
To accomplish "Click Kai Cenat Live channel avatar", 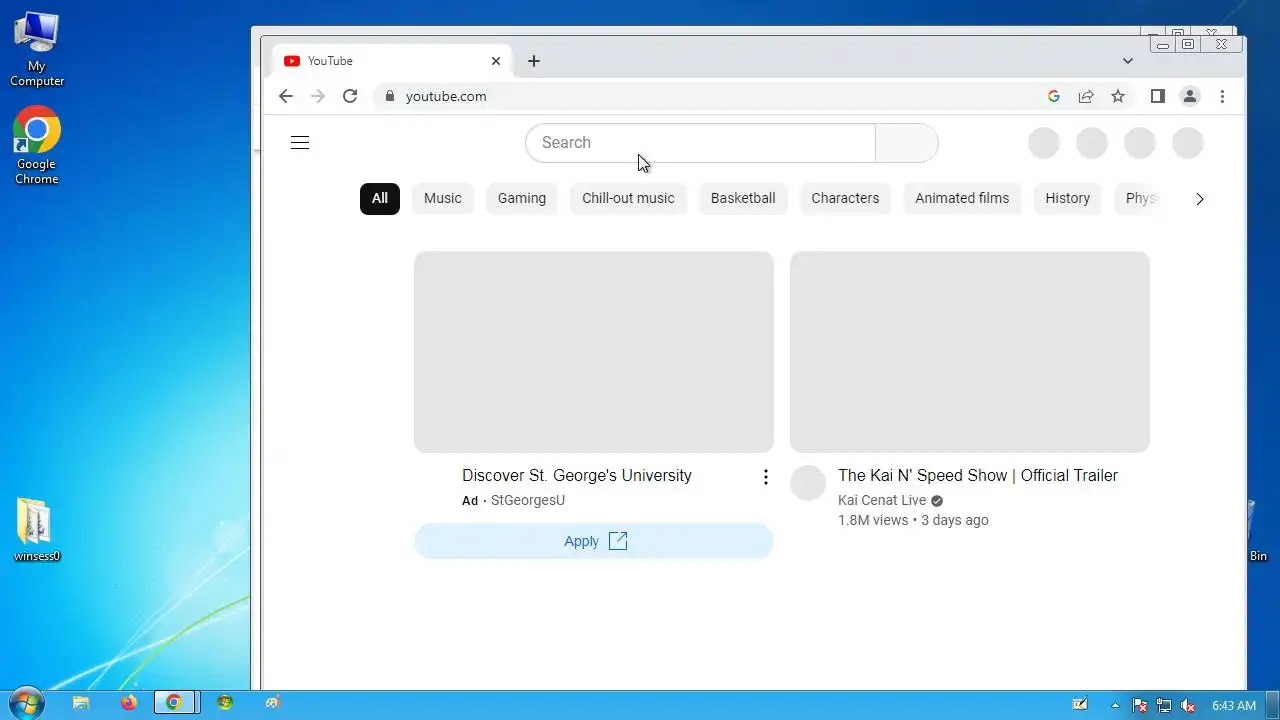I will coord(808,483).
